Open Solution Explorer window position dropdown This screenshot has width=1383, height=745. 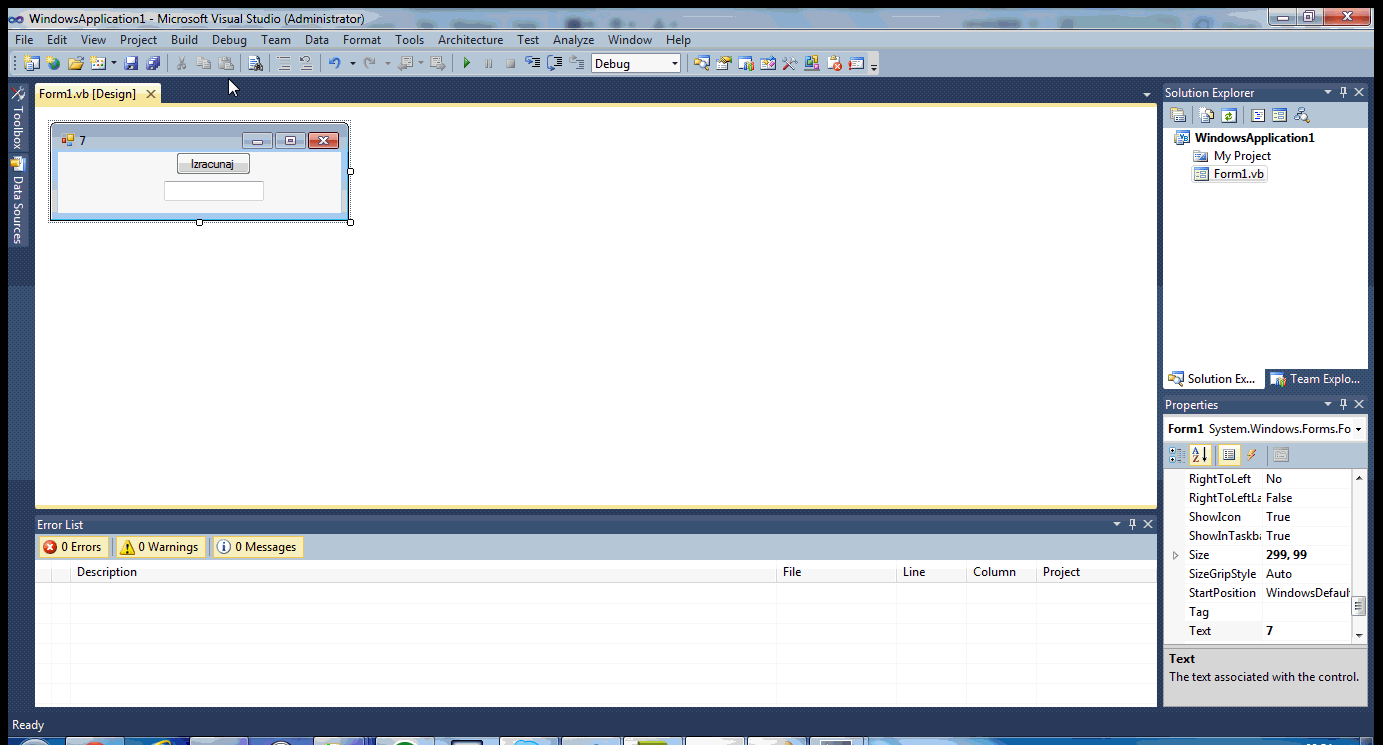[1328, 92]
